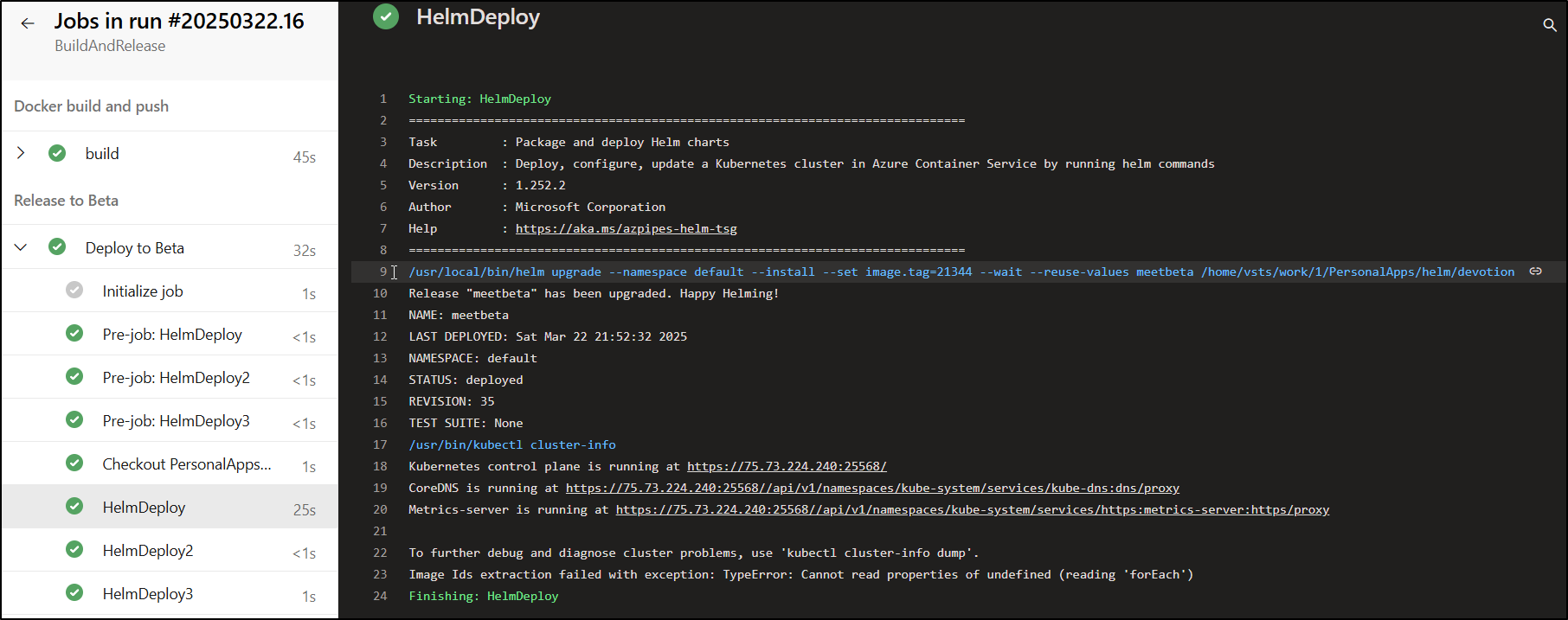Screen dimensions: 1568x620
Task: Click the 'Image Ids extraction failed' error line
Action: (x=801, y=574)
